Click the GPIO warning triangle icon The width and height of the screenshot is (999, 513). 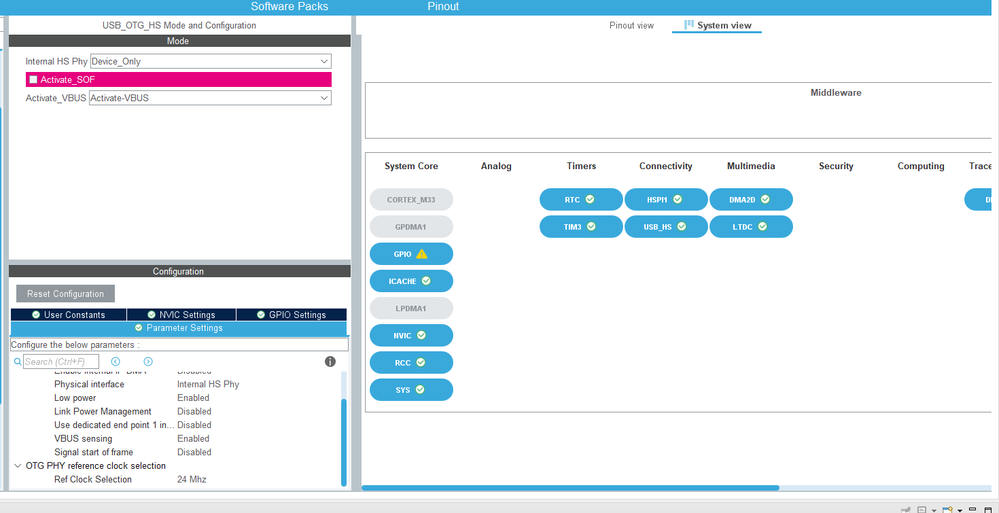point(422,254)
